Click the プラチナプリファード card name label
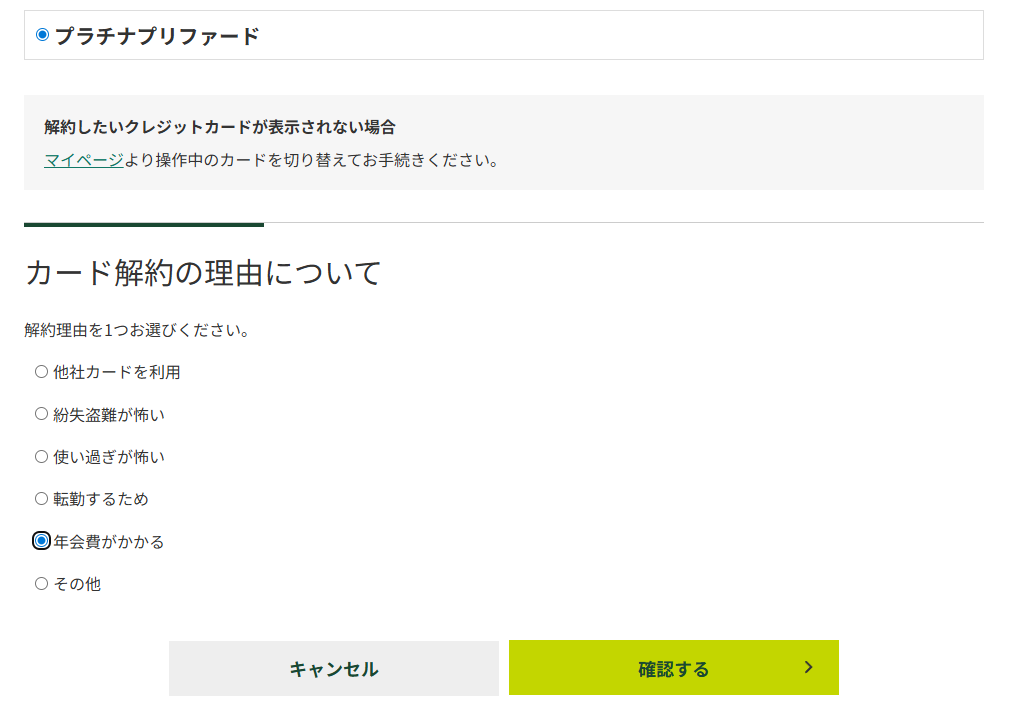This screenshot has height=715, width=1019. 157,36
